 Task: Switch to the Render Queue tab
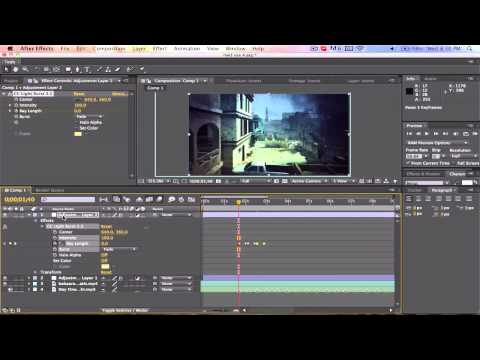click(x=50, y=190)
